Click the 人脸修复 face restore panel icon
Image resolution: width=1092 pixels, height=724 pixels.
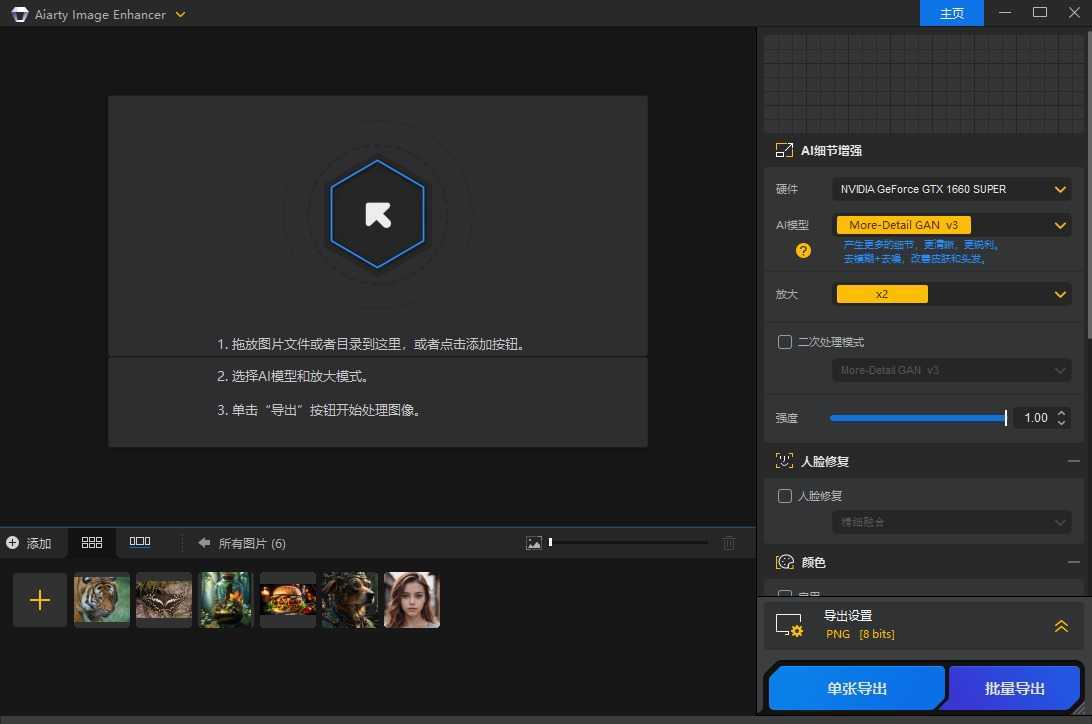click(785, 461)
